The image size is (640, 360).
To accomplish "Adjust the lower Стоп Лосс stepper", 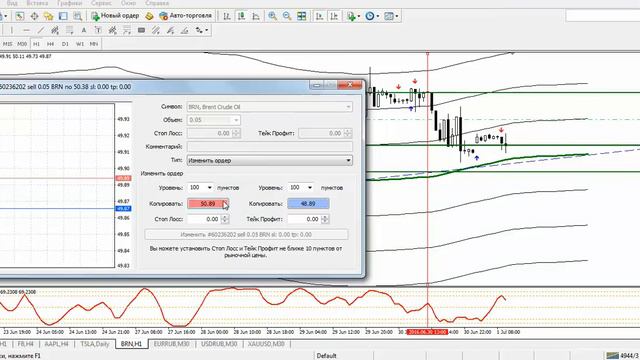I will click(x=224, y=219).
